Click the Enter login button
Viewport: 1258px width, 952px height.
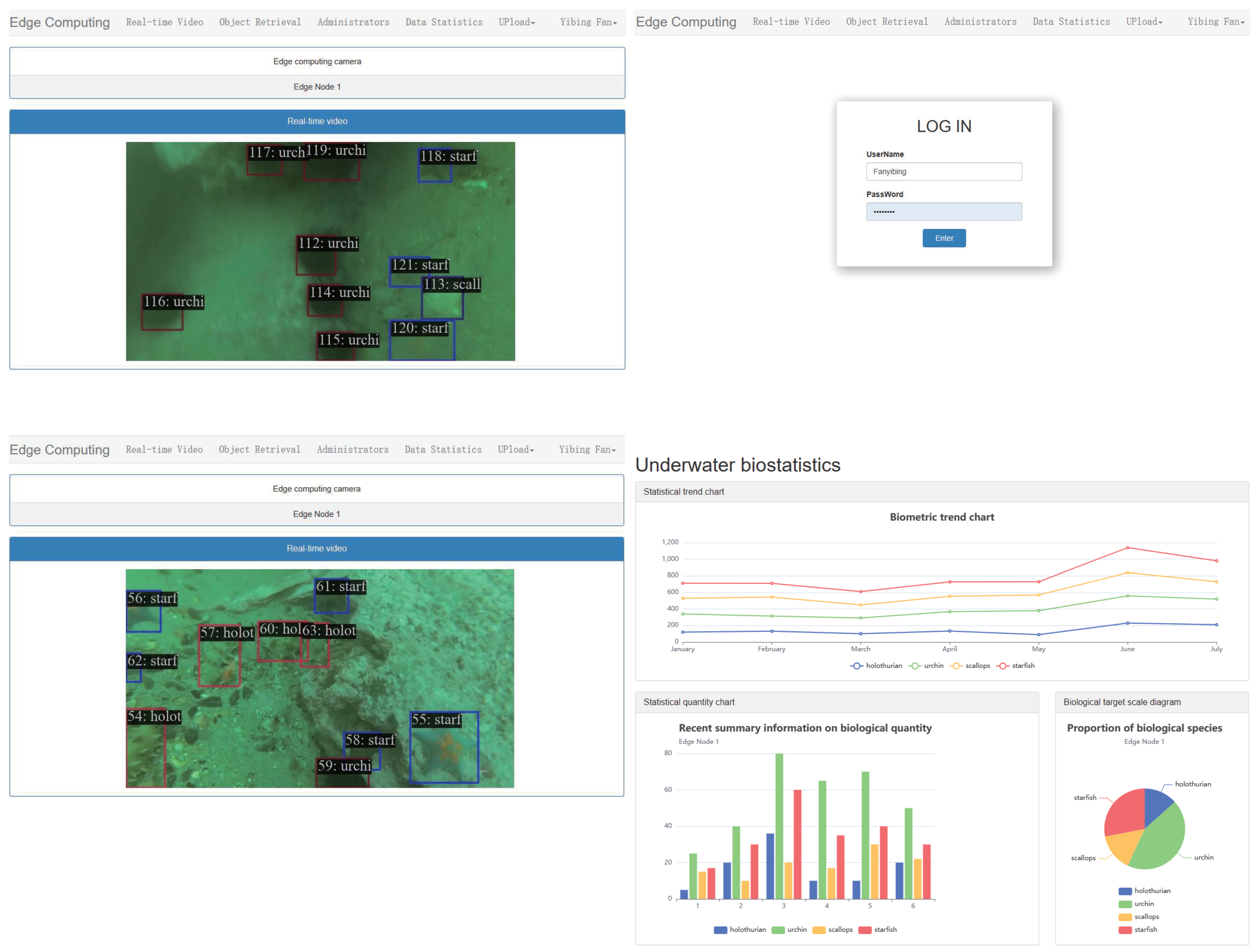[x=944, y=238]
